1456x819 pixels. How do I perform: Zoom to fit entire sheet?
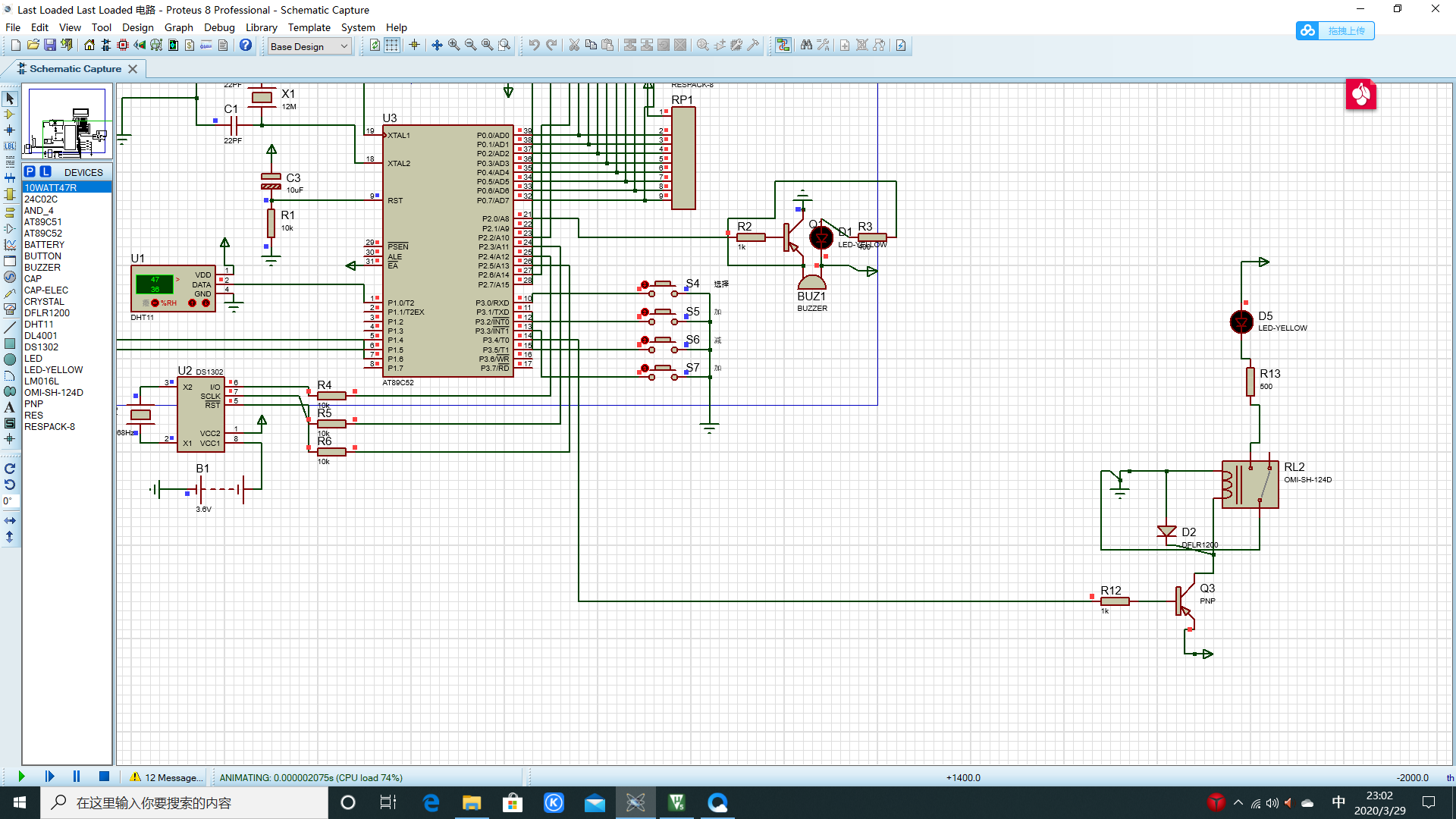[x=487, y=45]
